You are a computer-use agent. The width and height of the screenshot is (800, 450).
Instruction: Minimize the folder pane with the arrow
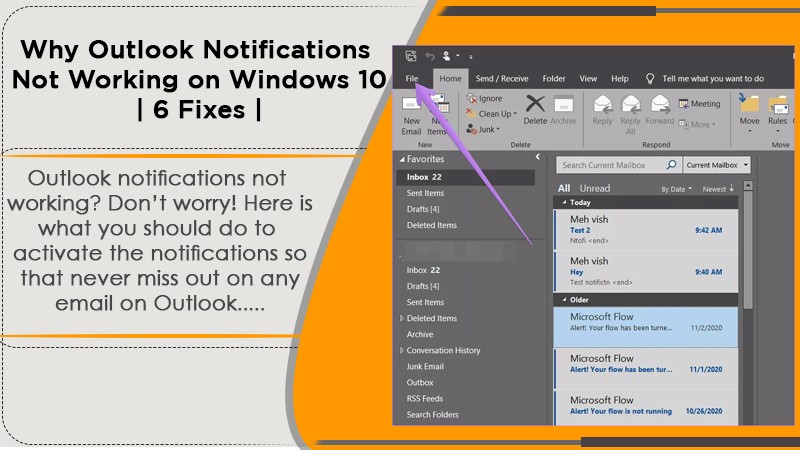tap(537, 157)
